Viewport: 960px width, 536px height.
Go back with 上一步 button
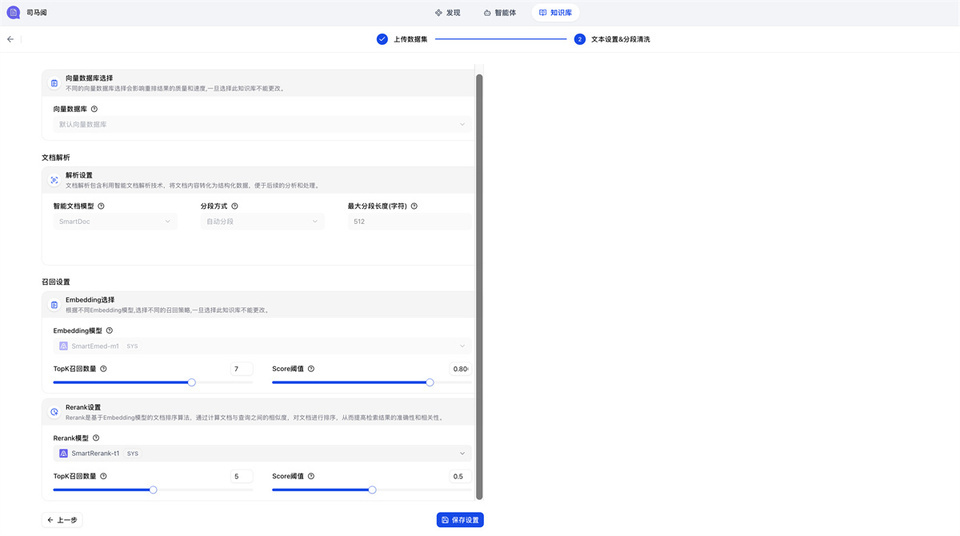[x=61, y=520]
